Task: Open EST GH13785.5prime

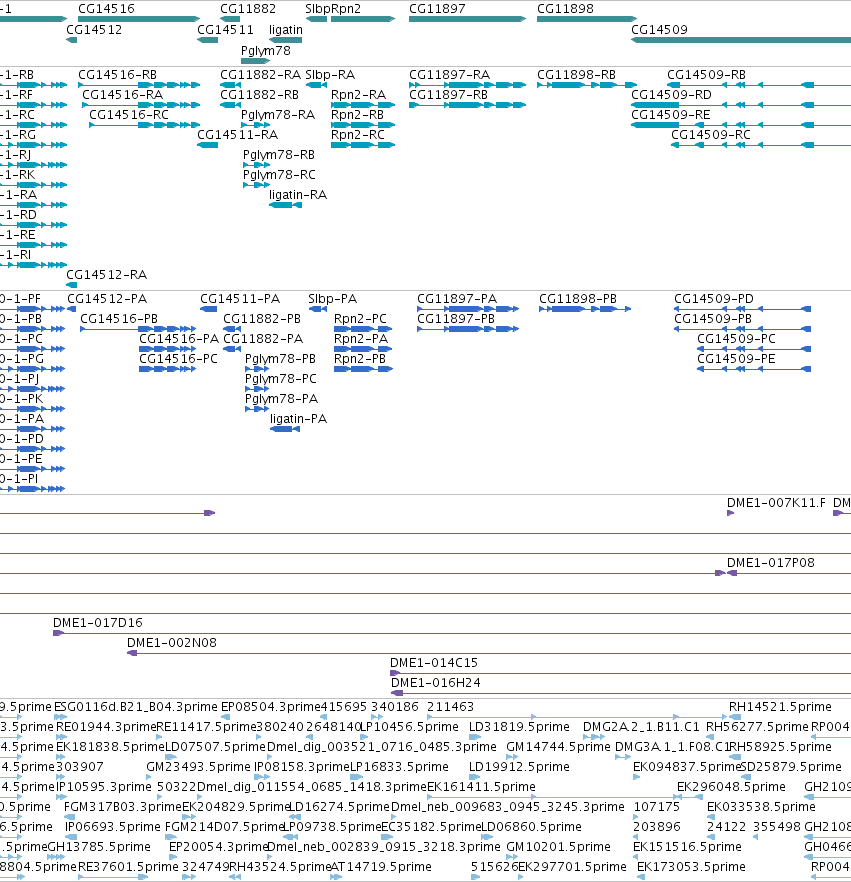Action: coord(99,847)
